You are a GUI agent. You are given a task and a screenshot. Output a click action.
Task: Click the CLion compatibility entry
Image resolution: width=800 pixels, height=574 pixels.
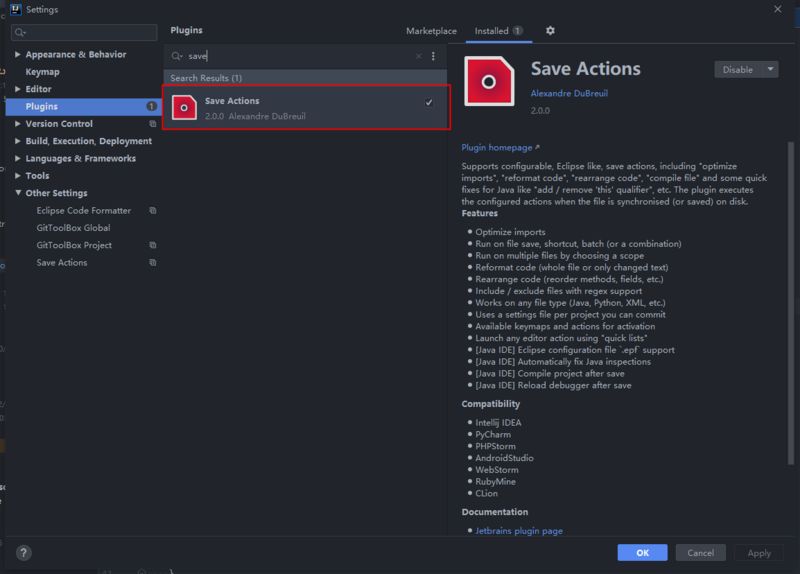tap(486, 493)
